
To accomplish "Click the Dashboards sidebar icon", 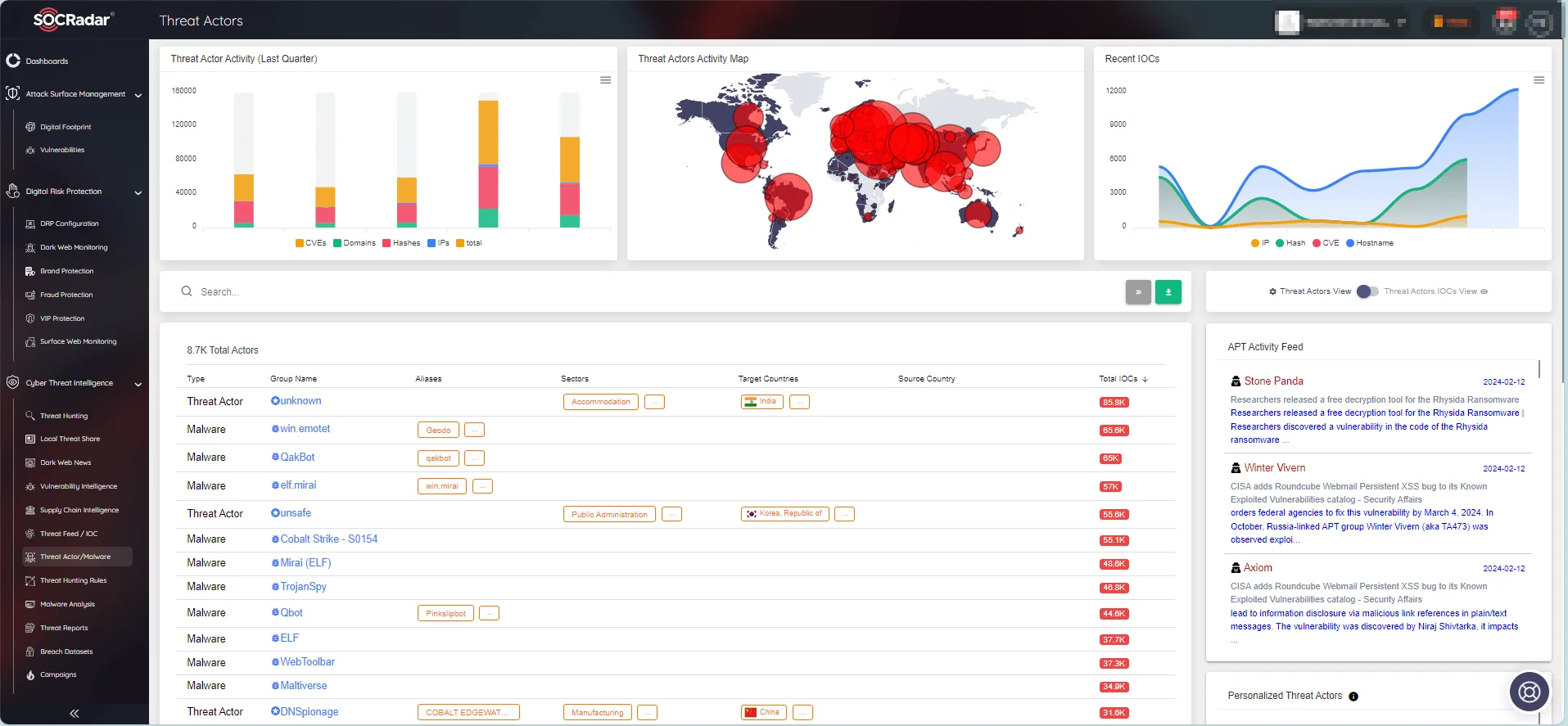I will coord(13,61).
